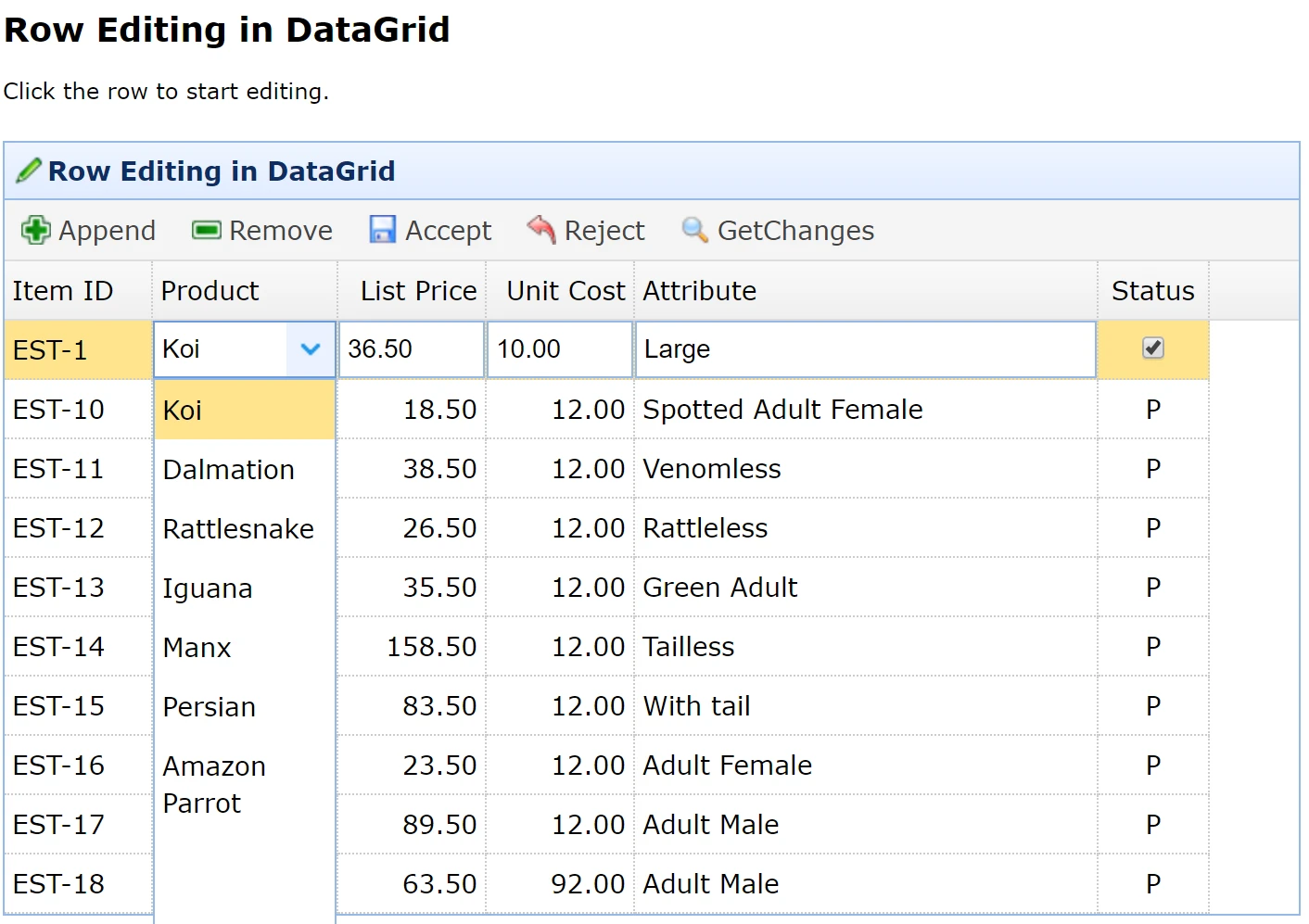Click the green minus Remove icon
The height and width of the screenshot is (924, 1309).
point(206,230)
